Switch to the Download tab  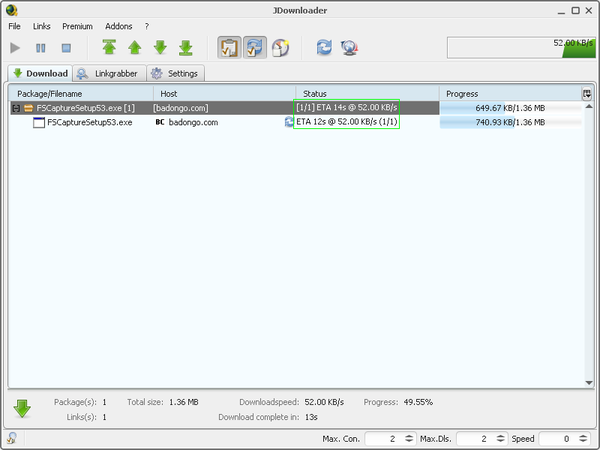tap(40, 73)
